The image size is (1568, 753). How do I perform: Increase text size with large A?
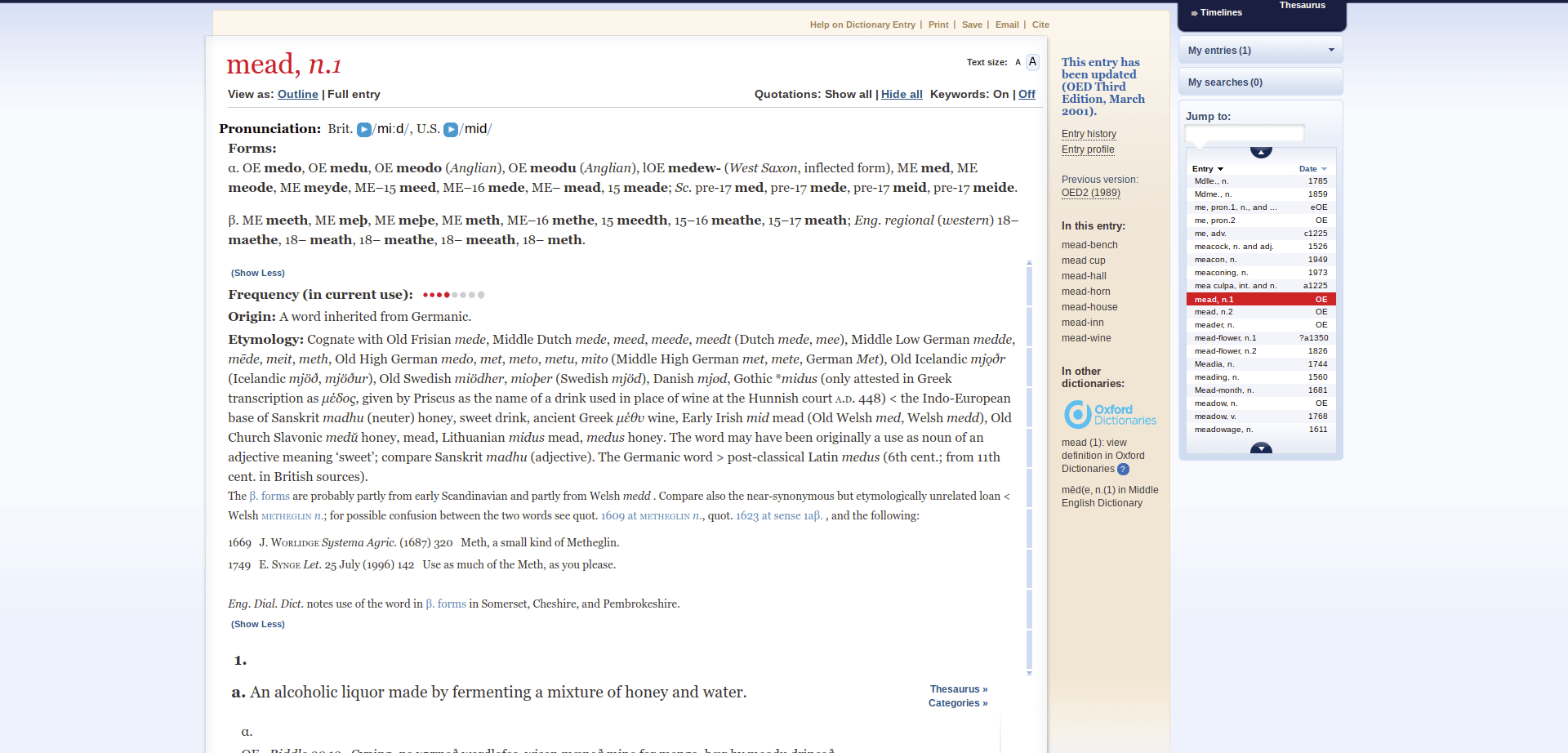coord(1031,61)
